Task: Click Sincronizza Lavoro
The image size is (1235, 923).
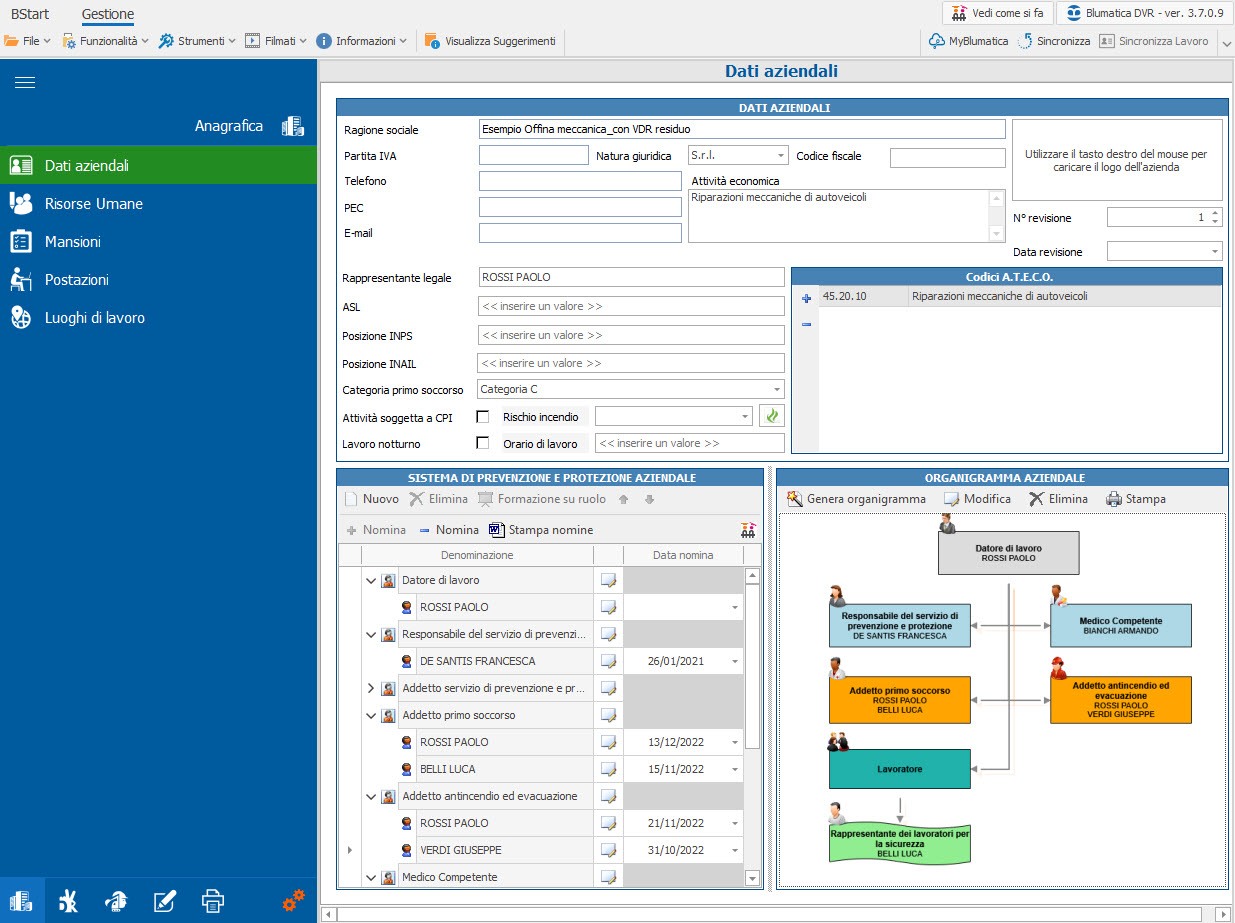Action: point(1154,41)
